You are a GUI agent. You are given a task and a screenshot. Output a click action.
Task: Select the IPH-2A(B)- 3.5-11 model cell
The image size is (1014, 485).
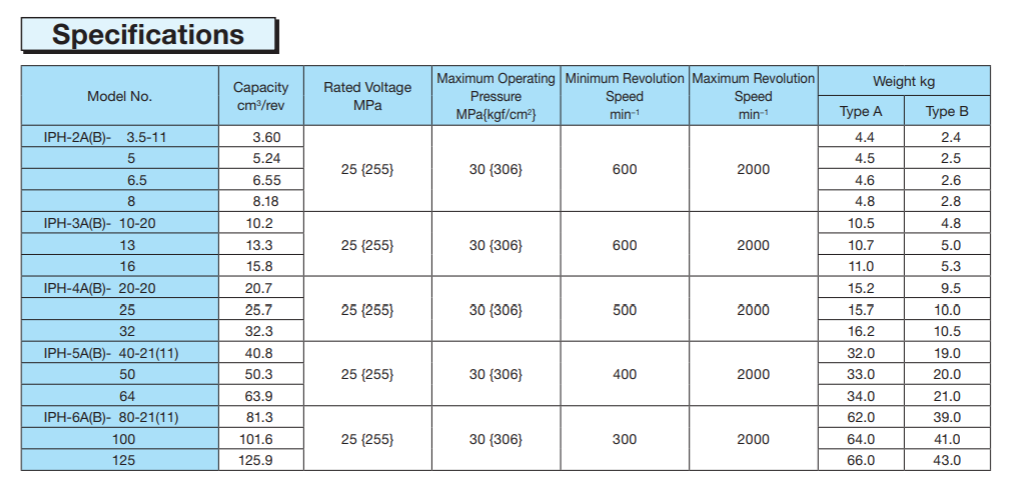[x=120, y=137]
